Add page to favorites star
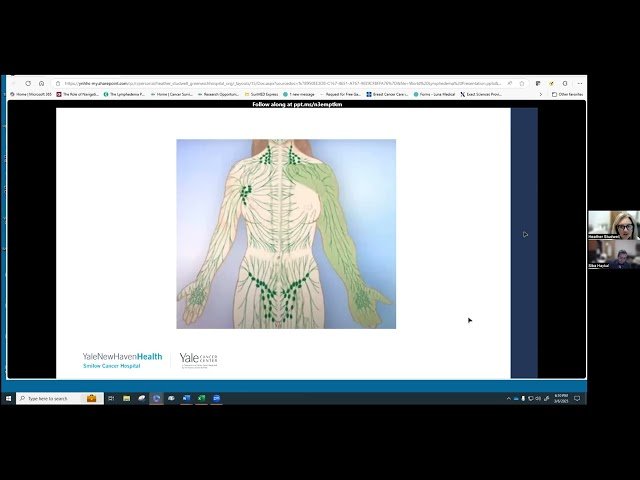 (522, 83)
